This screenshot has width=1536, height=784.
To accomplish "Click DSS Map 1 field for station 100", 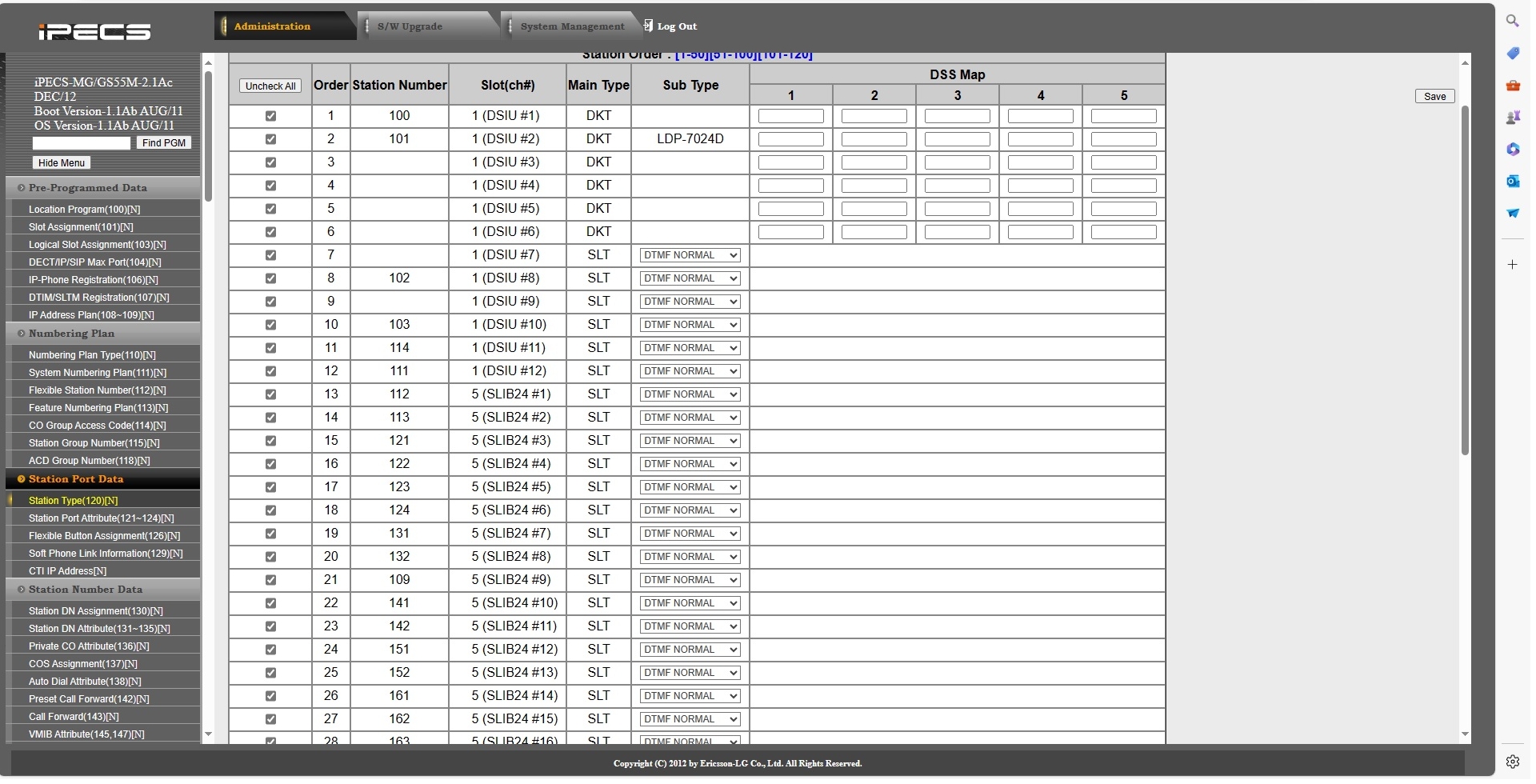I will (790, 116).
